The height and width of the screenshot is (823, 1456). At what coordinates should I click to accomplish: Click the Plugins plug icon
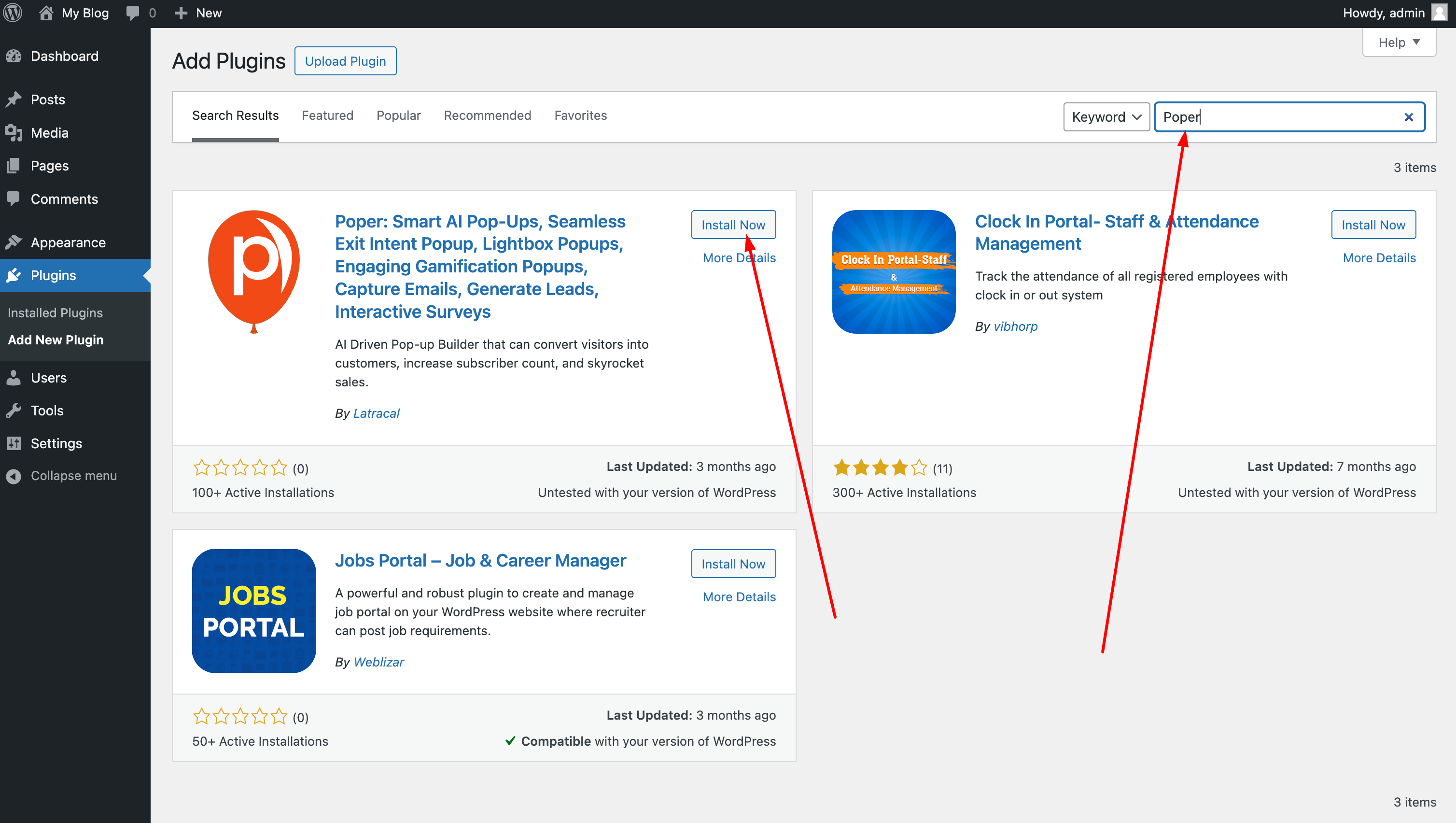point(14,275)
